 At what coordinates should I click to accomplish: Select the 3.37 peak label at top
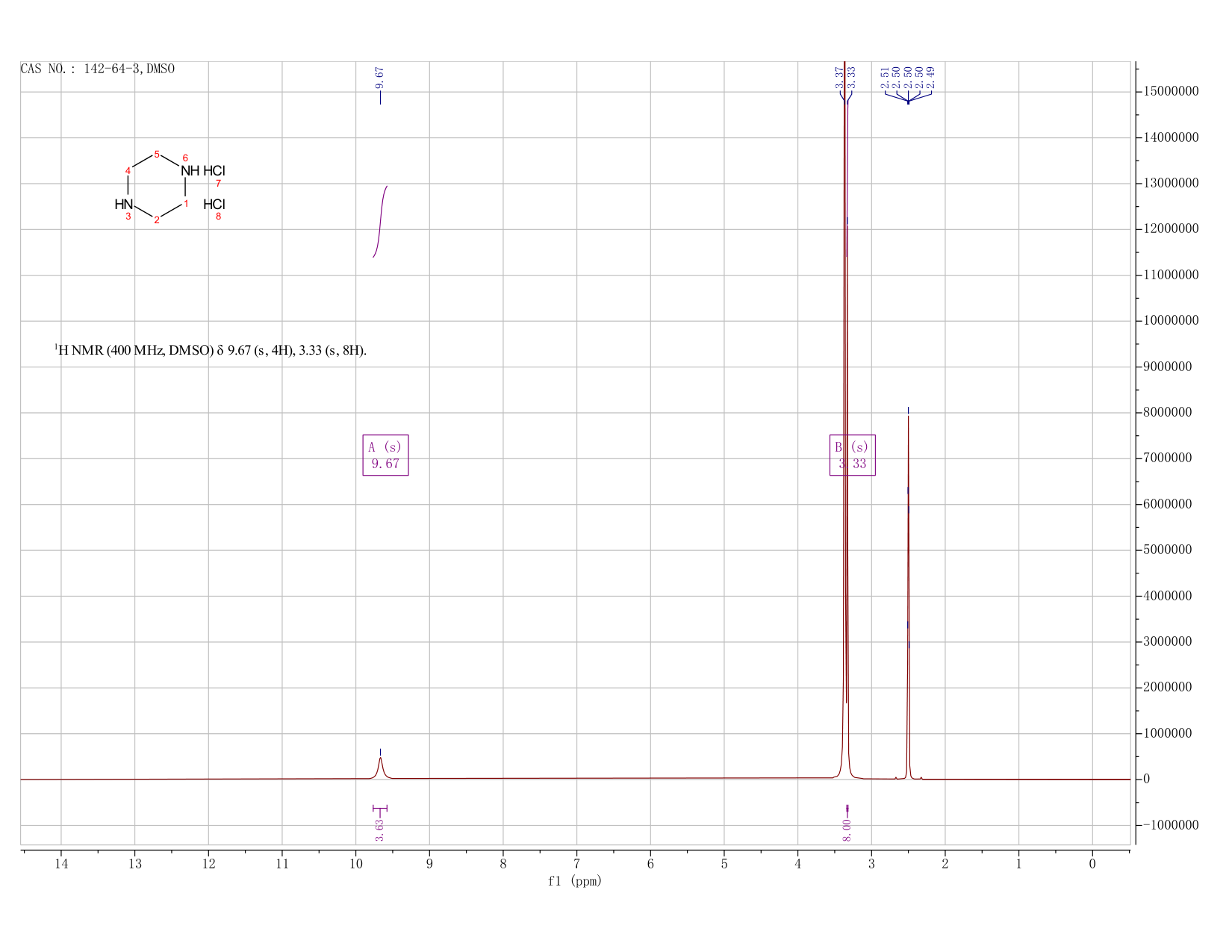[839, 78]
